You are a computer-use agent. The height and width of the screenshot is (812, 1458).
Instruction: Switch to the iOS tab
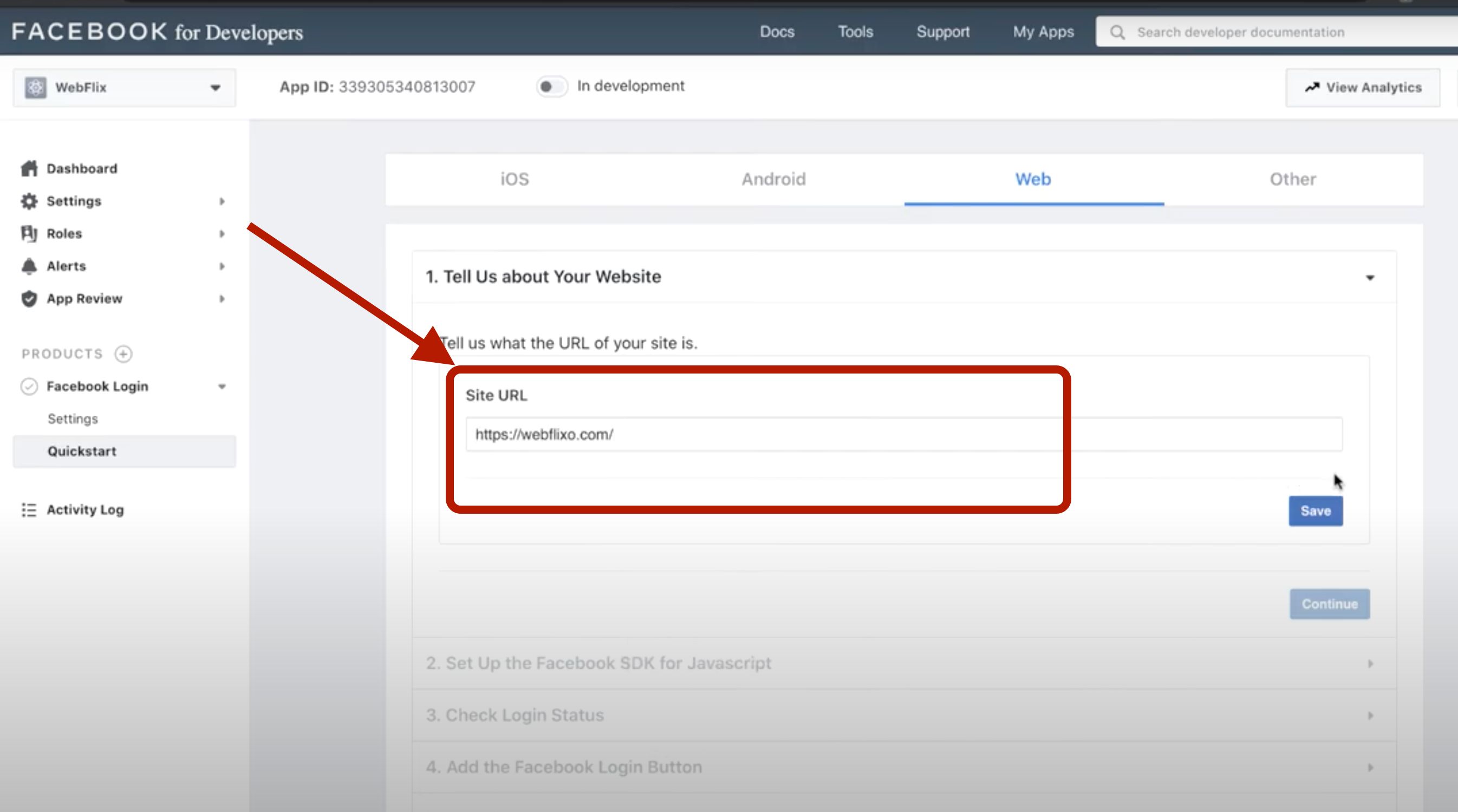click(x=515, y=179)
